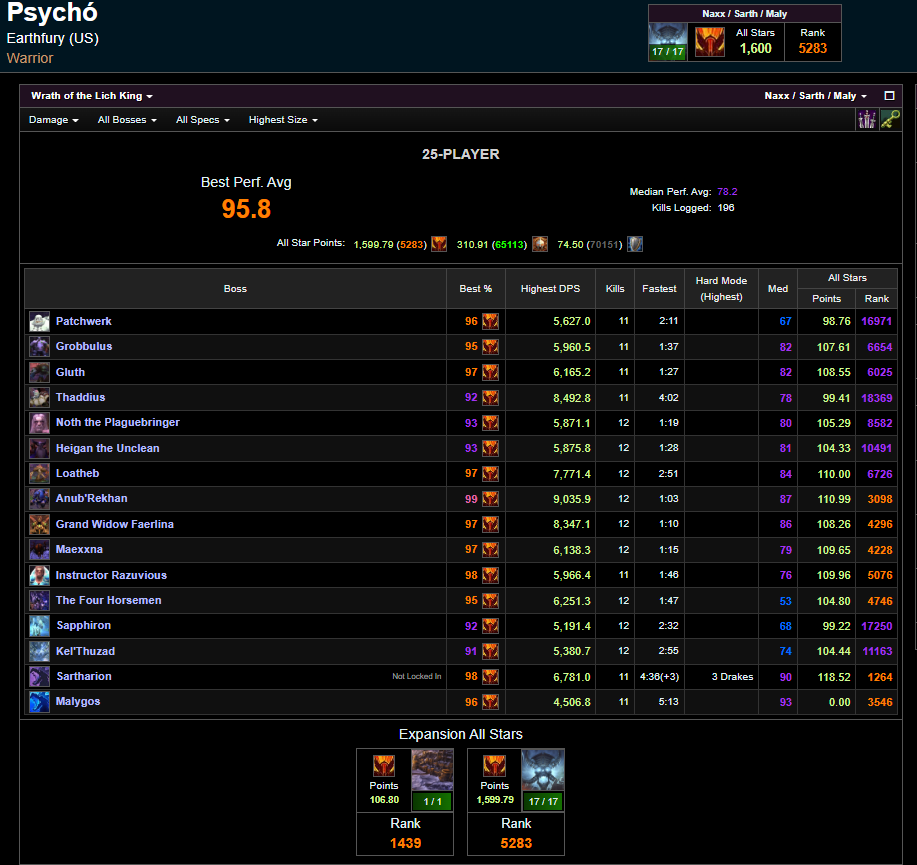This screenshot has height=865, width=917.
Task: Click the shield icon next to 74.50 points
Action: [x=635, y=244]
